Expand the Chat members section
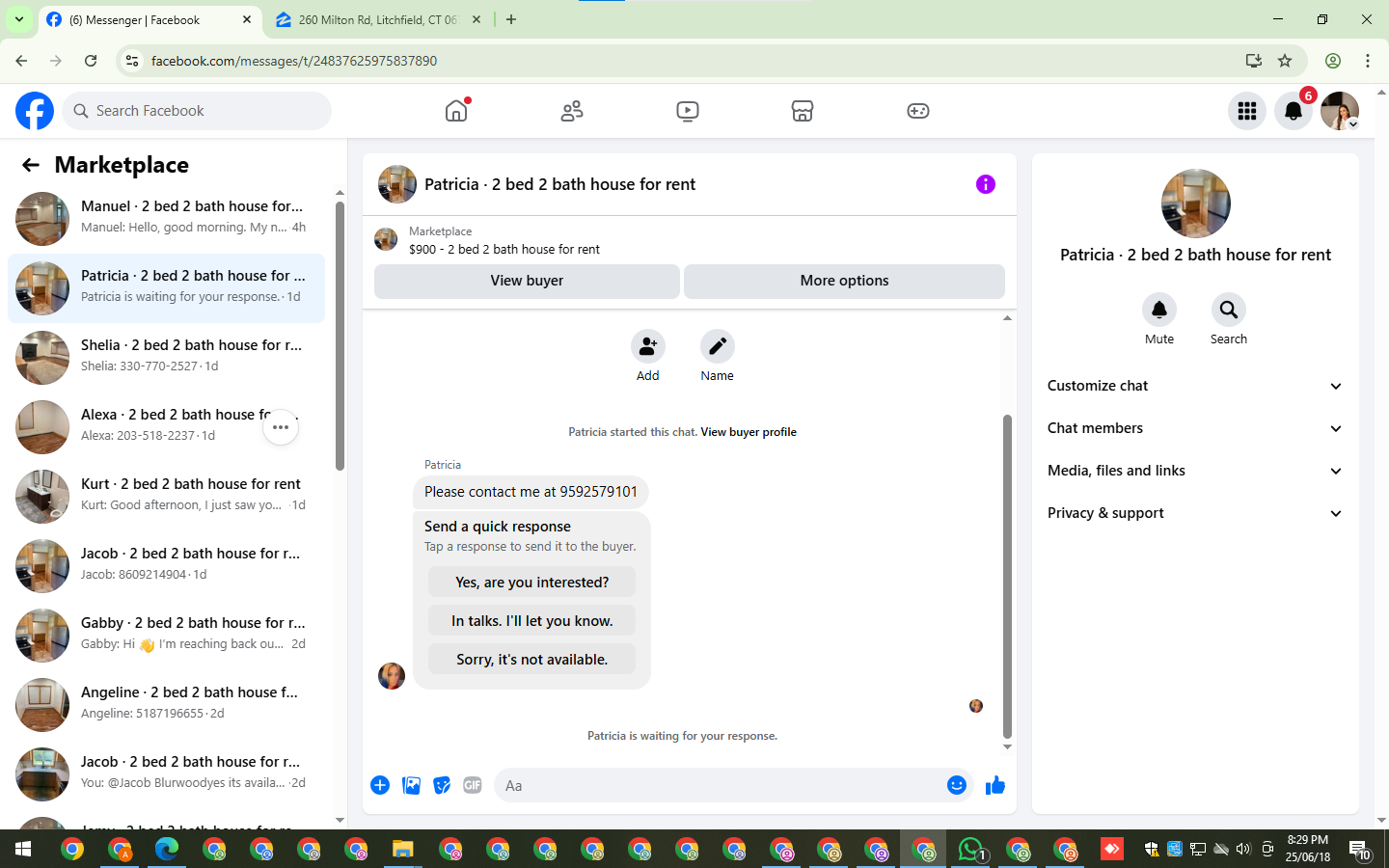 point(1195,428)
